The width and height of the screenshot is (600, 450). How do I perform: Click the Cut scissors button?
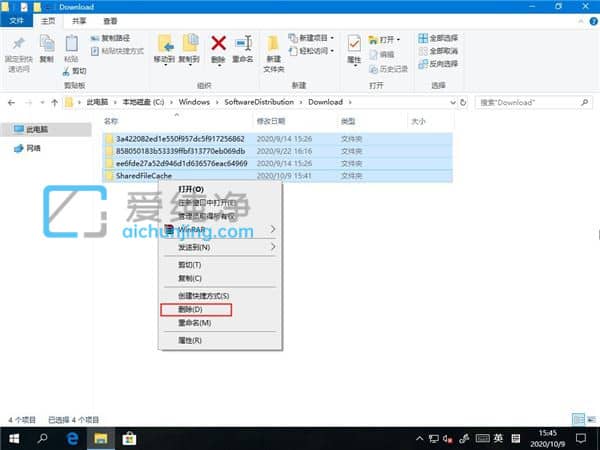75,71
